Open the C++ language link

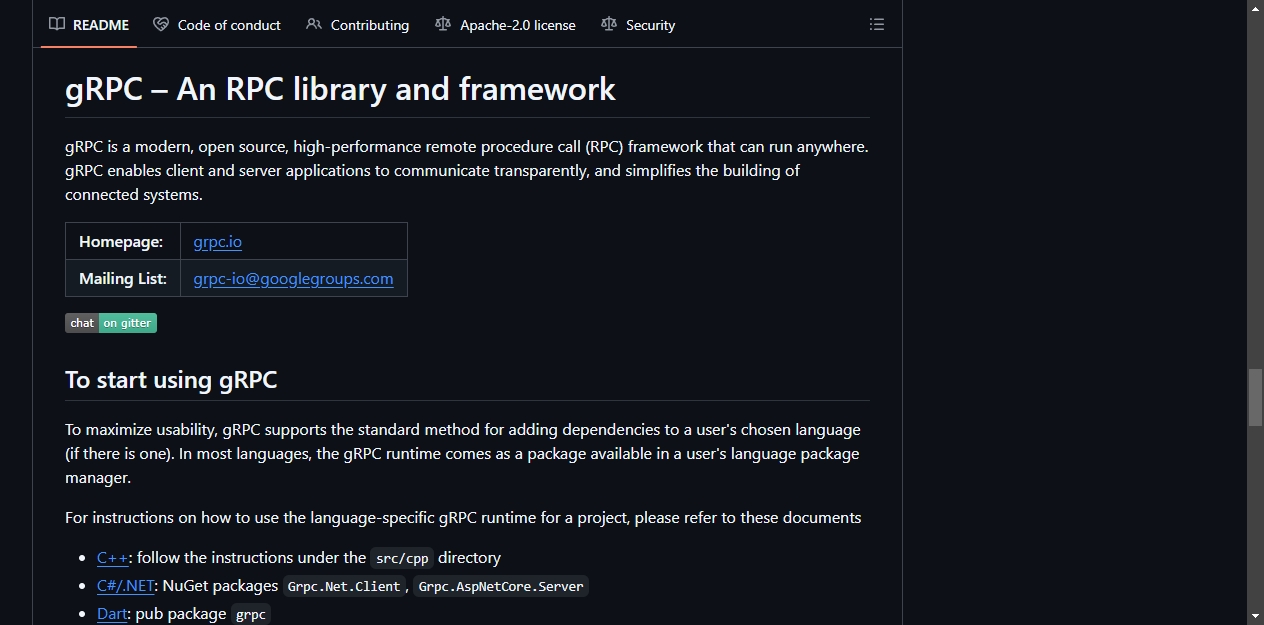(113, 558)
